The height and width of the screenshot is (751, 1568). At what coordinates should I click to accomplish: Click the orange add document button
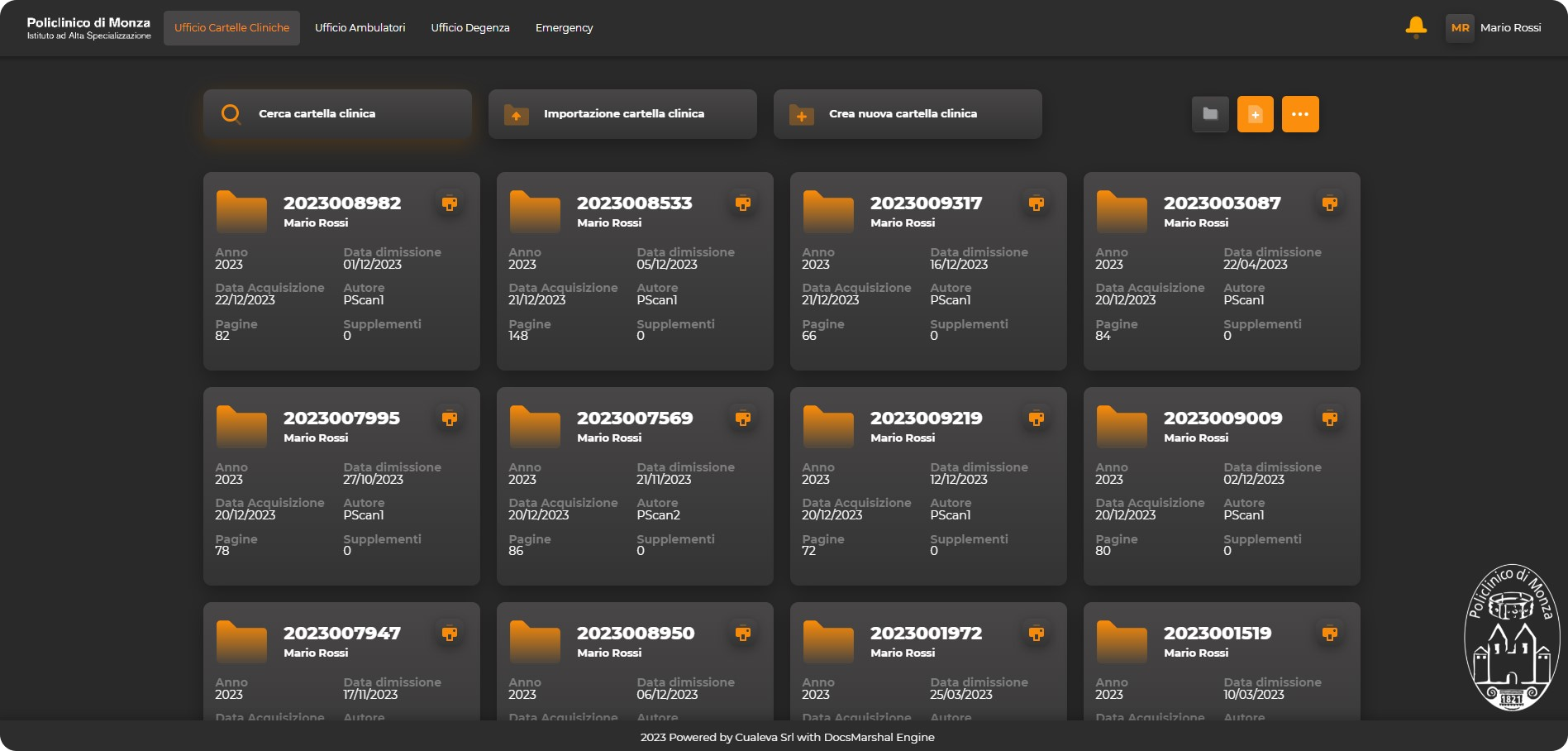click(x=1255, y=114)
